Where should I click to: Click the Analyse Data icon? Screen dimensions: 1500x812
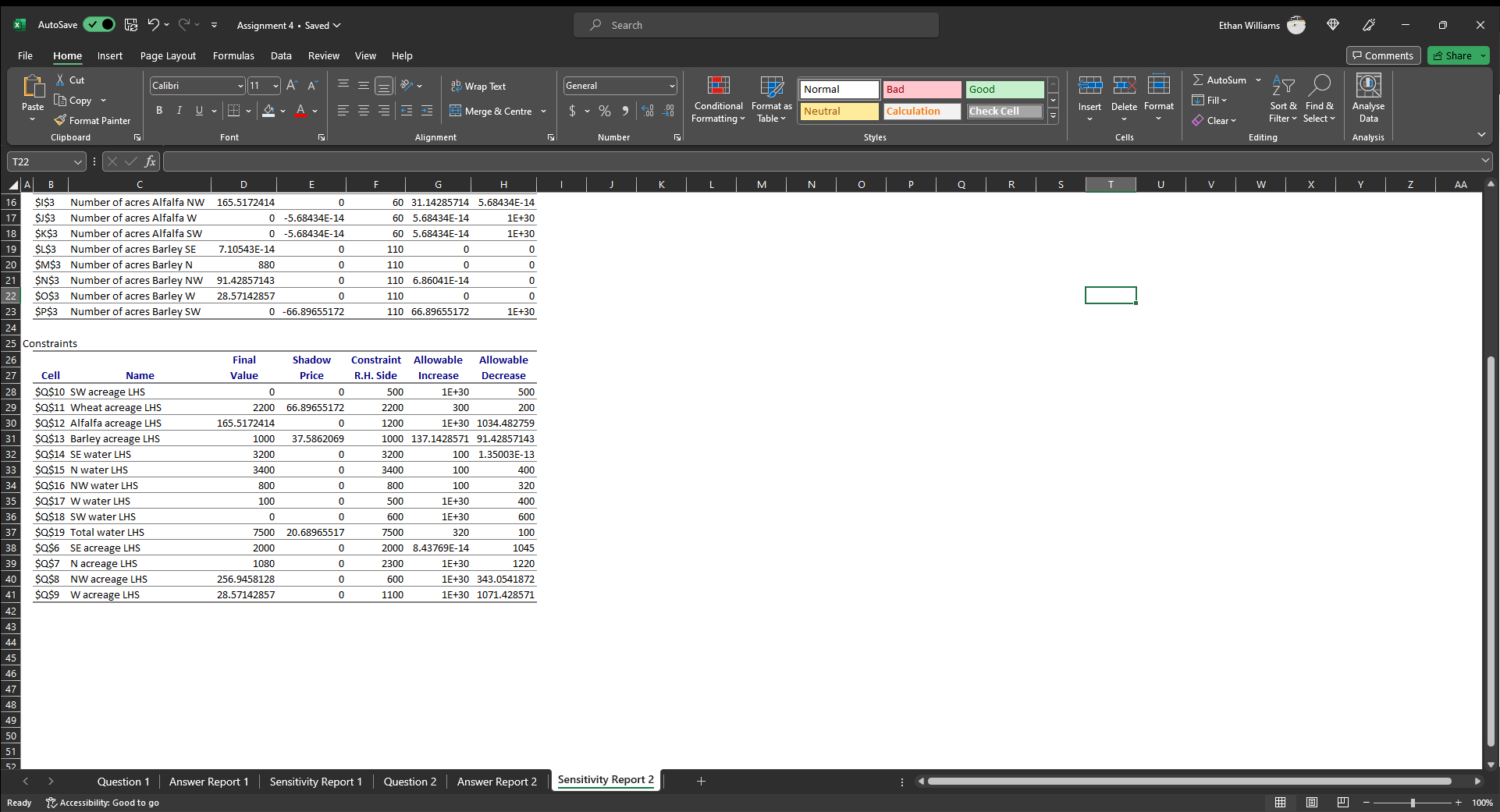(x=1368, y=100)
